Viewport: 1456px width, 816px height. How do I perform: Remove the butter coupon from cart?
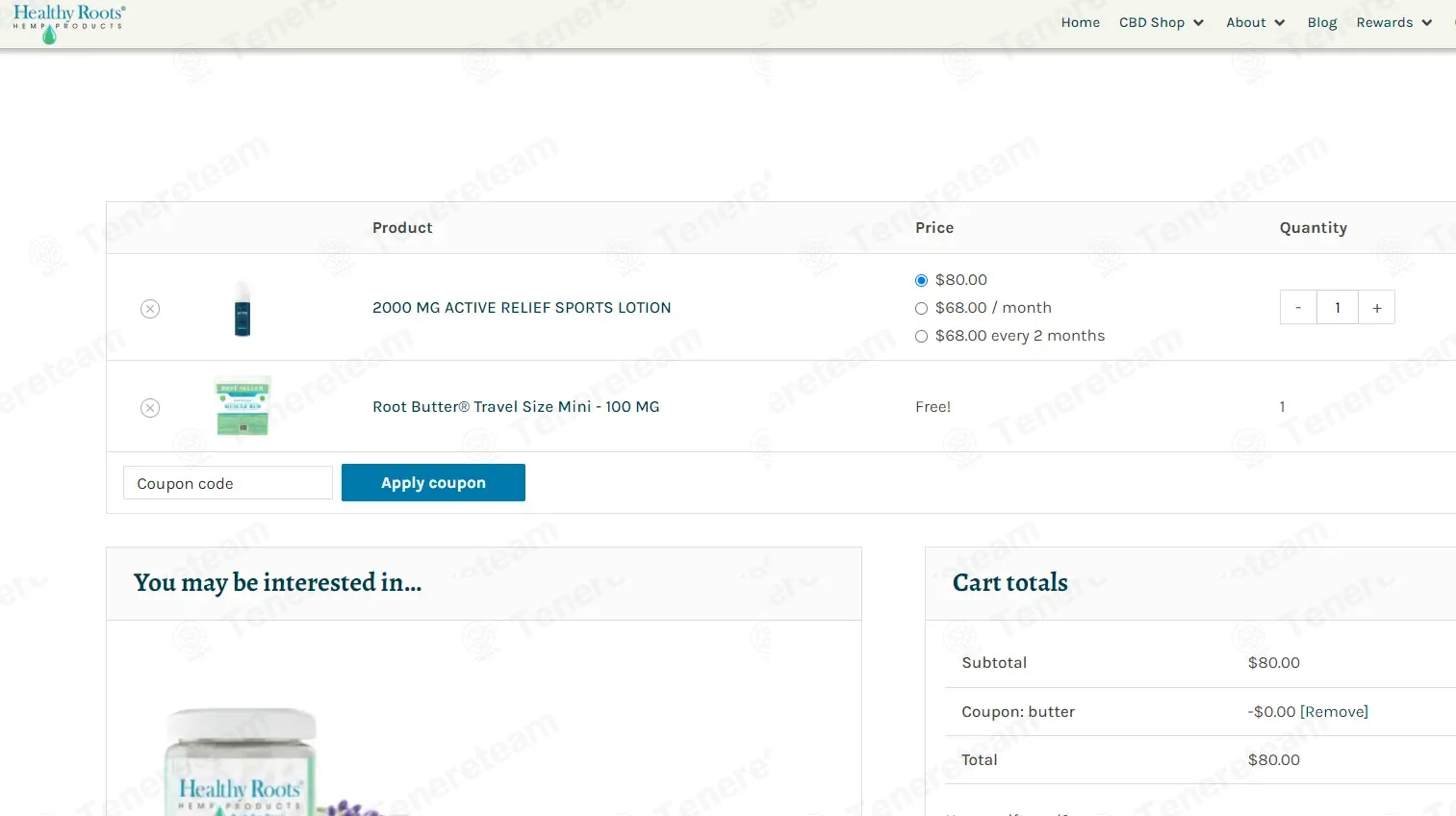point(1334,712)
